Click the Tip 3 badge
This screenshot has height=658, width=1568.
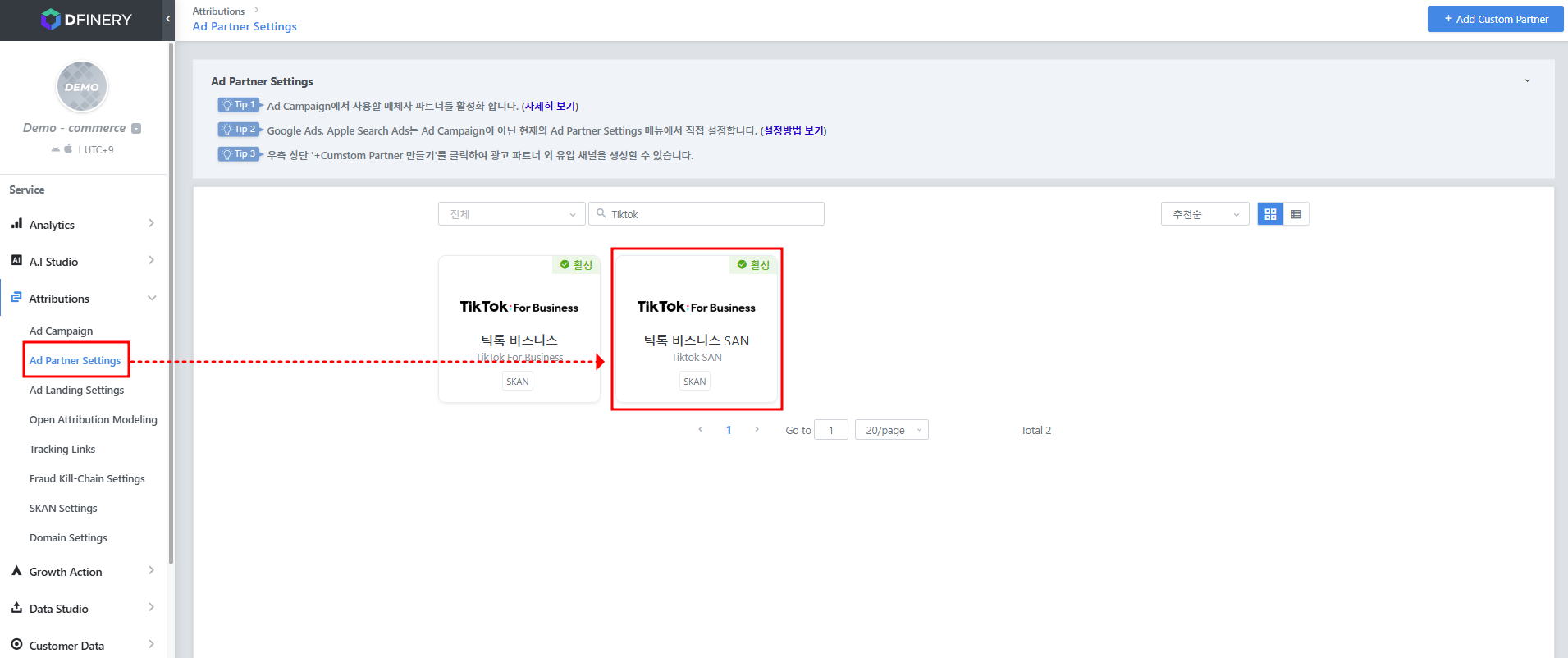click(x=239, y=154)
